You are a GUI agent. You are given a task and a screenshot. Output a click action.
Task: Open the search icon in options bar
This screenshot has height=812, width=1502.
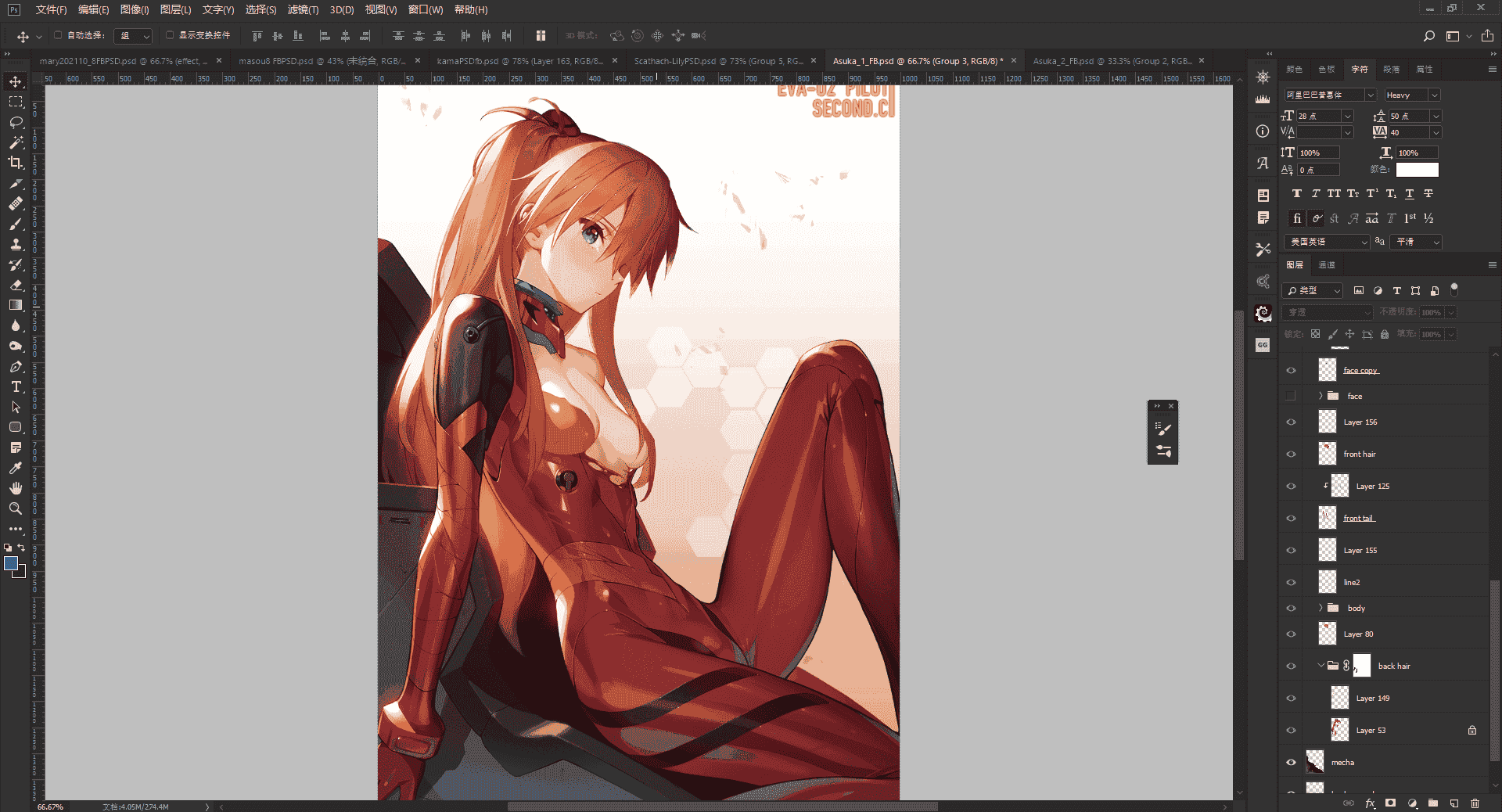[x=1429, y=36]
